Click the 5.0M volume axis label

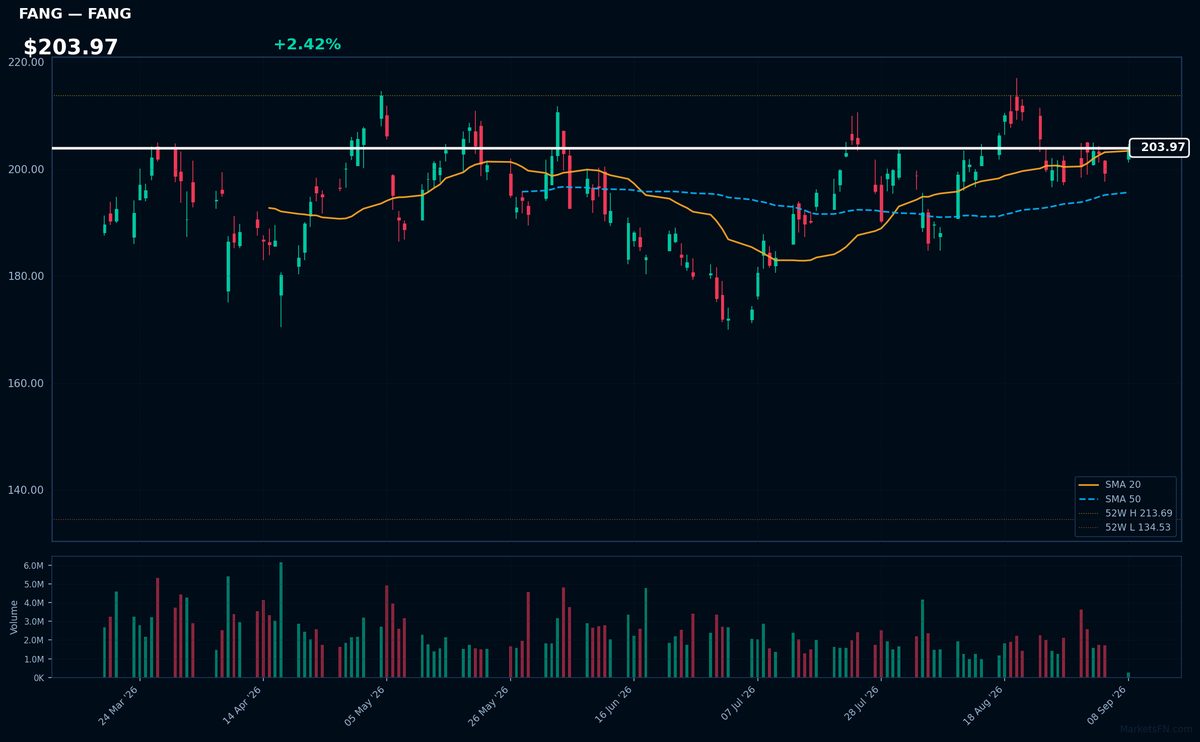pyautogui.click(x=34, y=584)
